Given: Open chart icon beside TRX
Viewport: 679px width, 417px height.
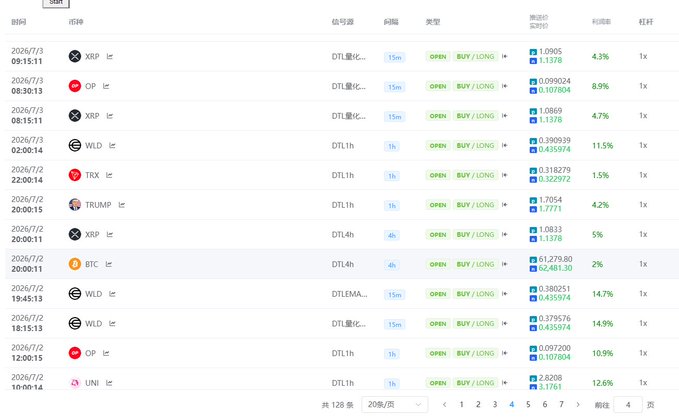Looking at the screenshot, I should [109, 175].
